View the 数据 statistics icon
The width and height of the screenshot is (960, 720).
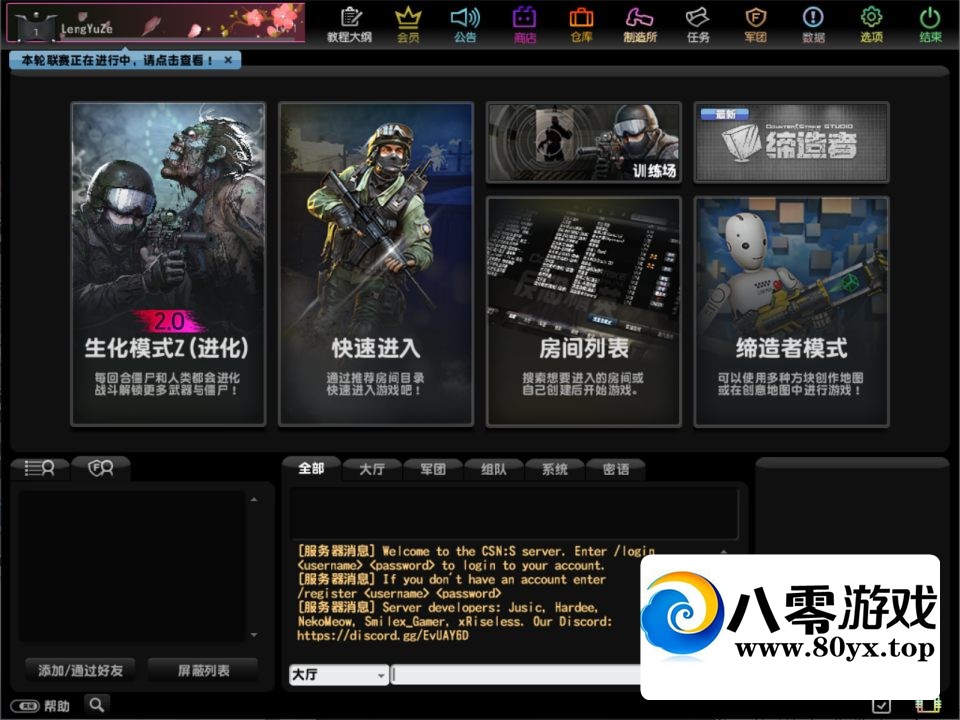(813, 25)
